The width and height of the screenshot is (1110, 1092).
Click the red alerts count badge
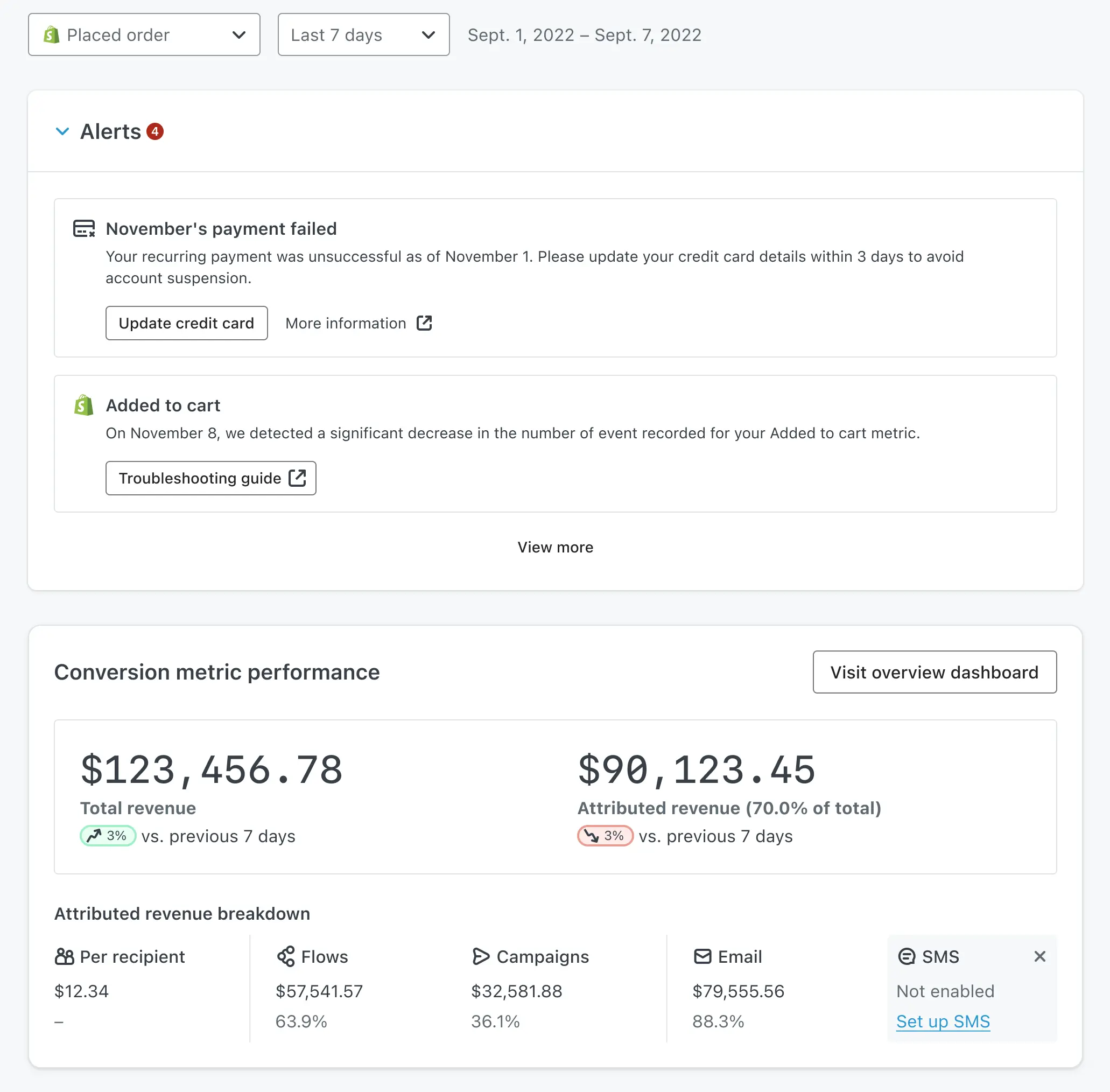click(x=155, y=131)
